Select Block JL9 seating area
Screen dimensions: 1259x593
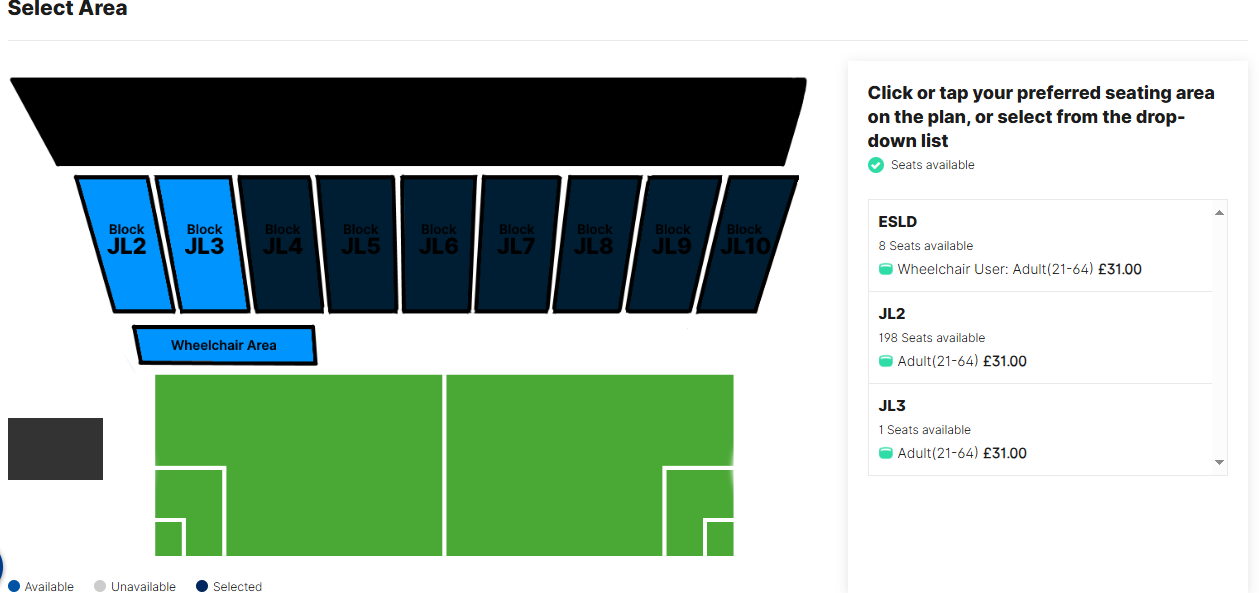673,243
